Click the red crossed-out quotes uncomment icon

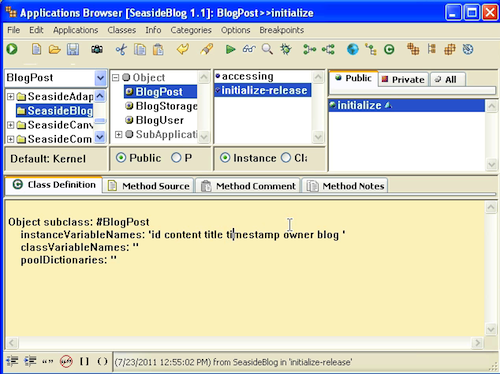66,361
